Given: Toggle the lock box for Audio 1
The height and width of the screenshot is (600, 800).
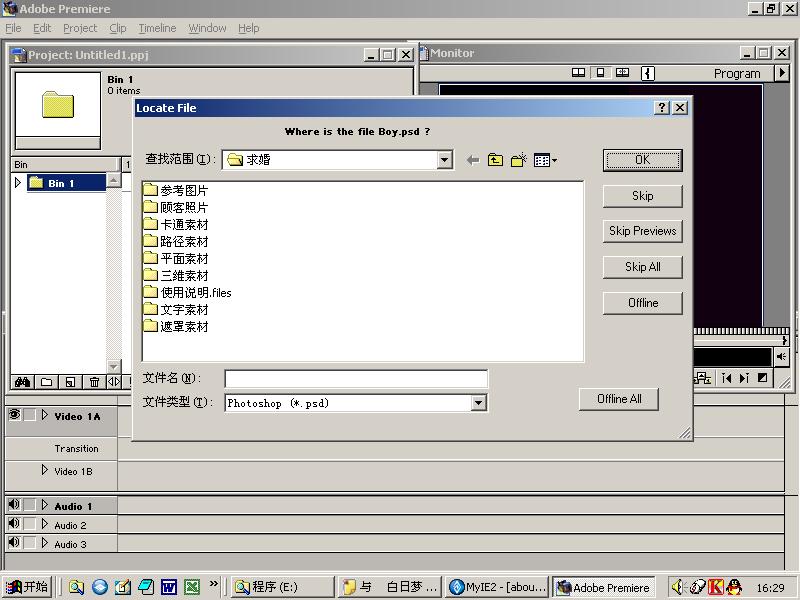Looking at the screenshot, I should 30,505.
